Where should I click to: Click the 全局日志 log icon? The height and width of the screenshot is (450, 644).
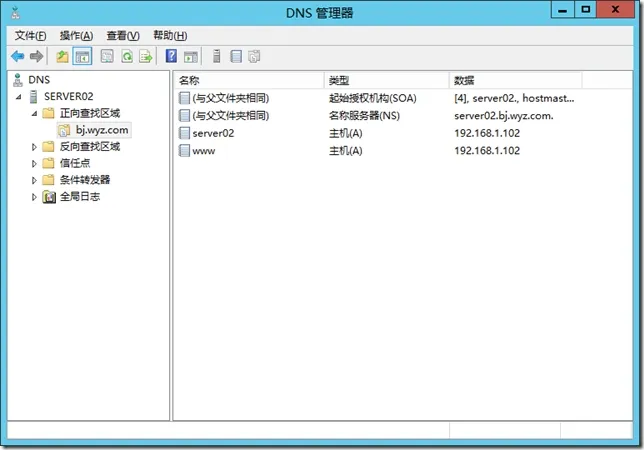pyautogui.click(x=49, y=197)
